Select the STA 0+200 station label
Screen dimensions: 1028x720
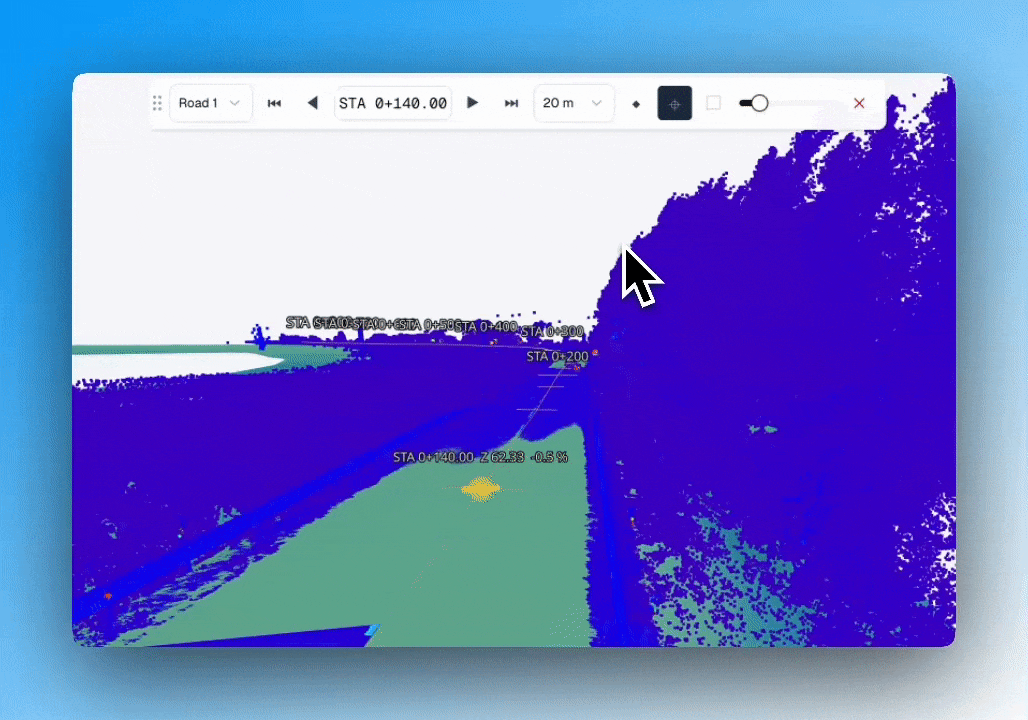[558, 357]
